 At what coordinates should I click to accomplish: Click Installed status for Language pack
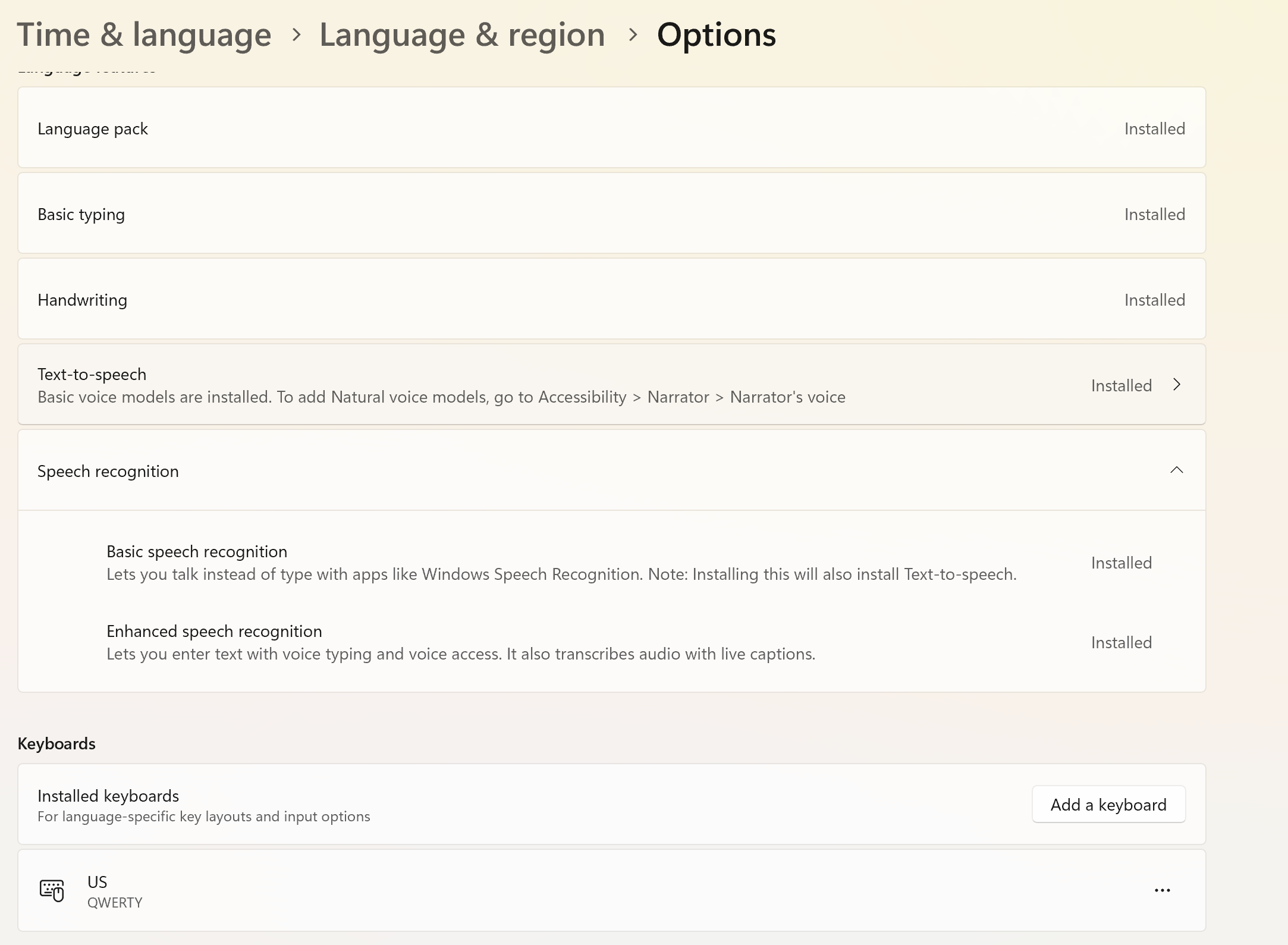coord(1154,128)
